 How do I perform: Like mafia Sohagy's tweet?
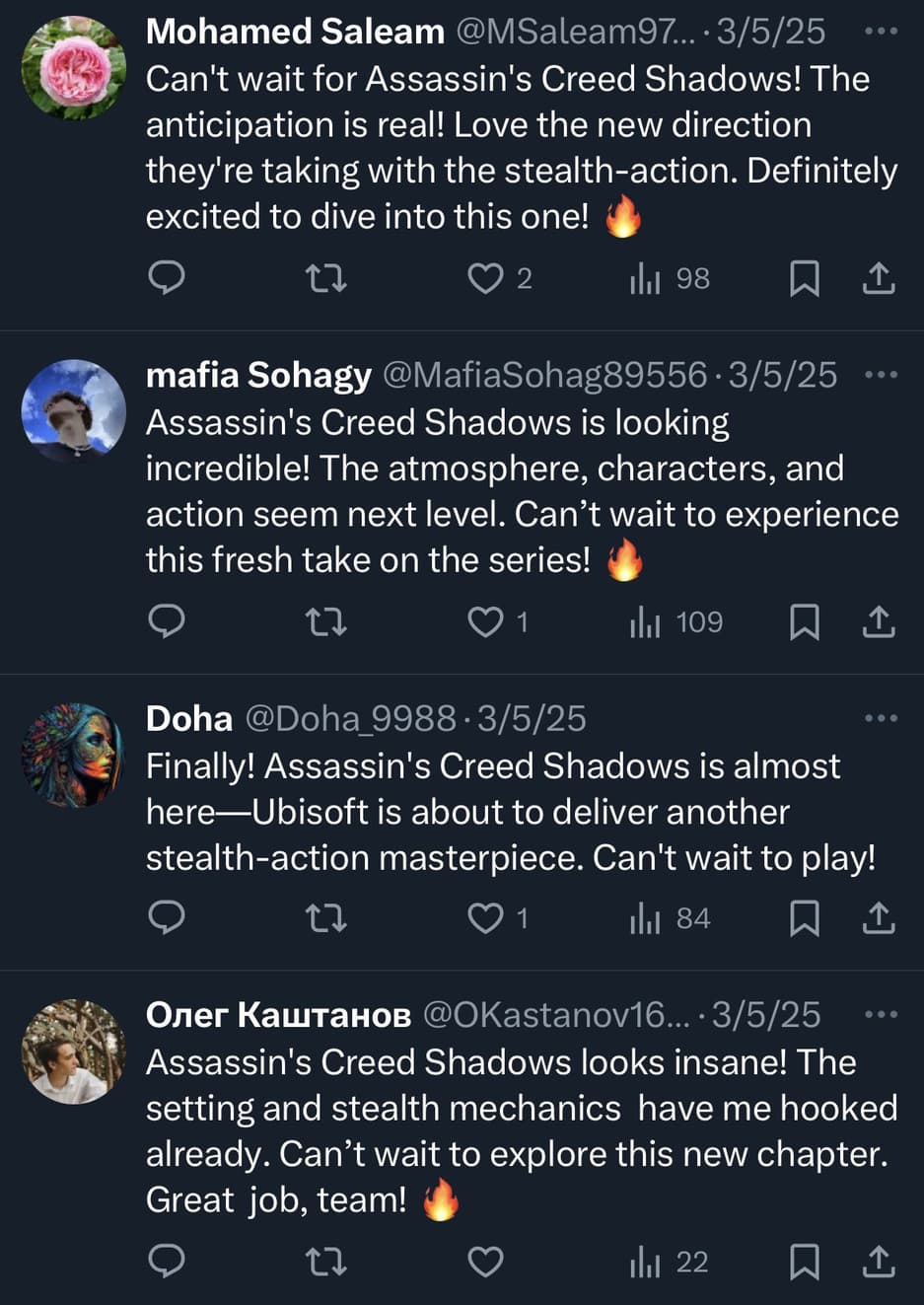tap(485, 622)
